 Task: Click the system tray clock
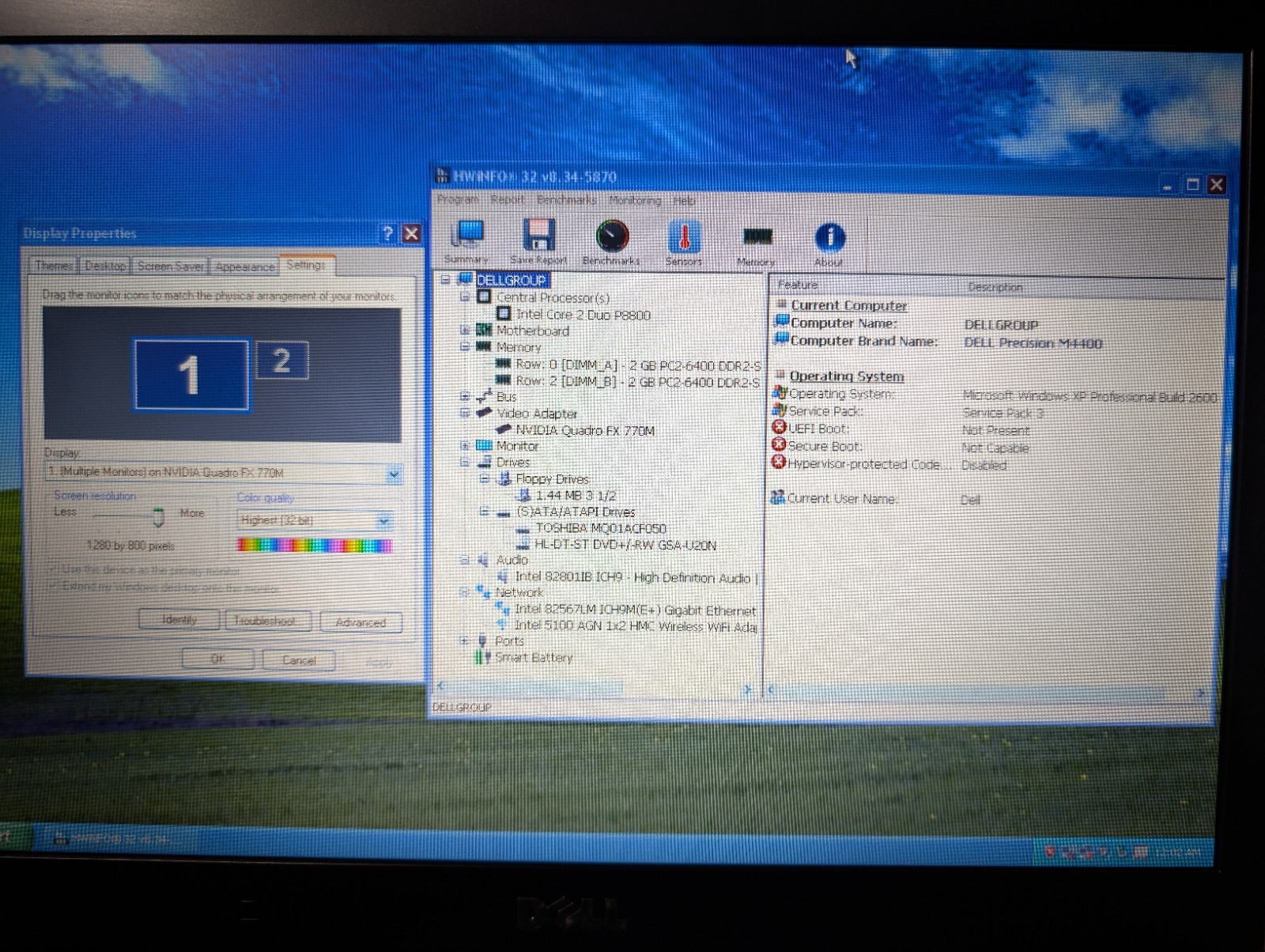click(x=1178, y=852)
